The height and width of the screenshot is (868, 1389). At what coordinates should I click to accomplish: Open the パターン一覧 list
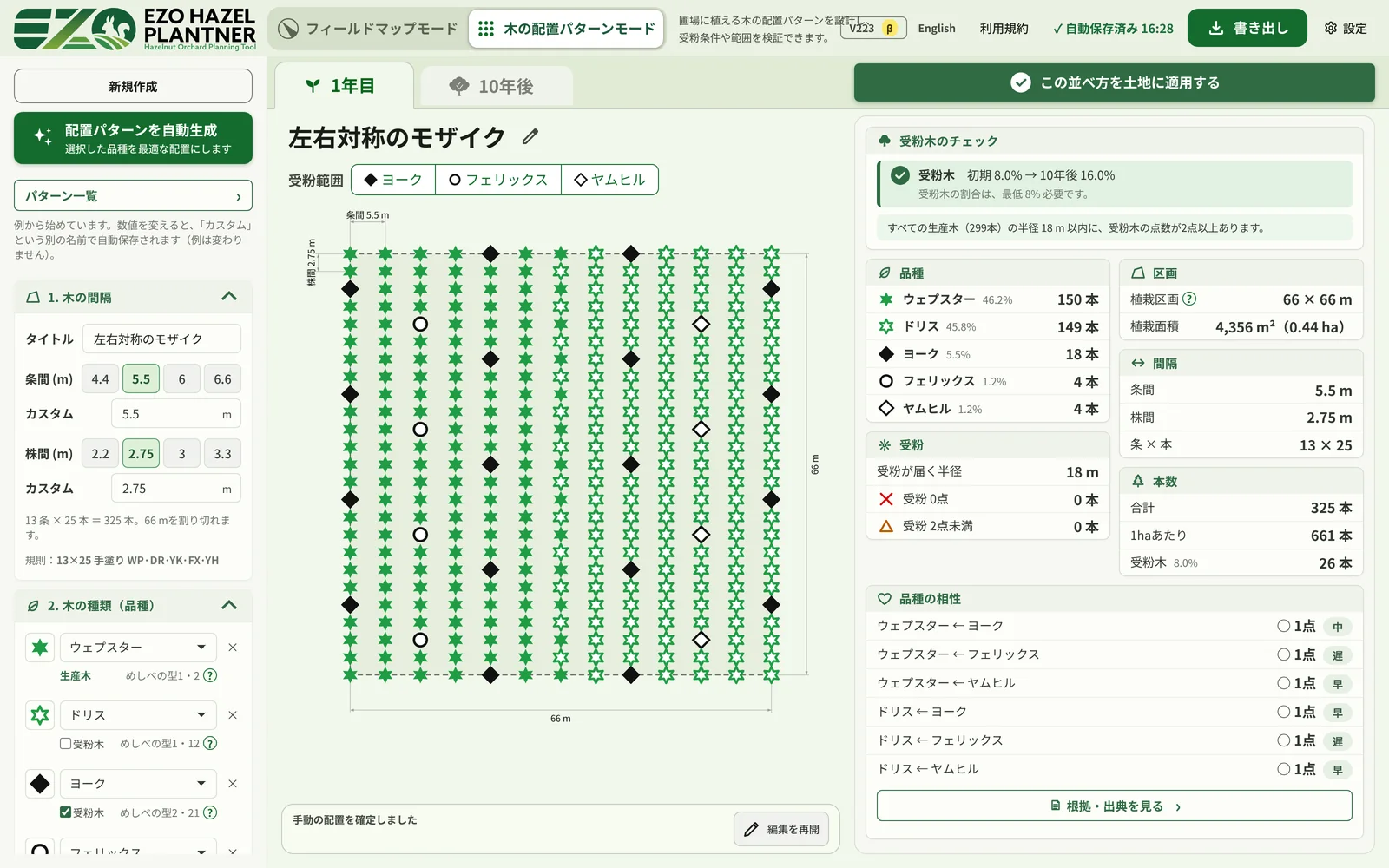tap(133, 196)
